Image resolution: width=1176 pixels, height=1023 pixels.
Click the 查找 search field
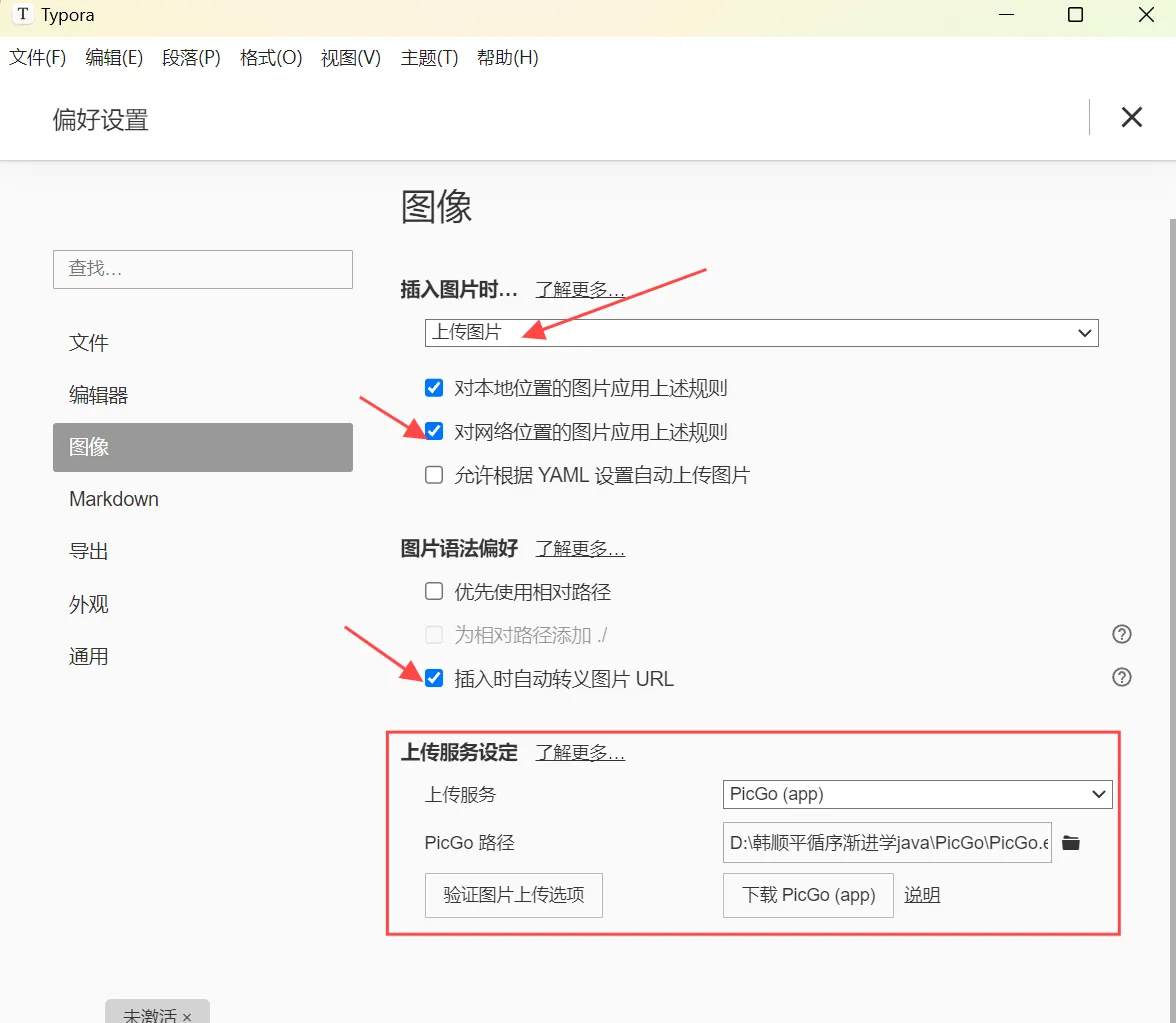(203, 269)
